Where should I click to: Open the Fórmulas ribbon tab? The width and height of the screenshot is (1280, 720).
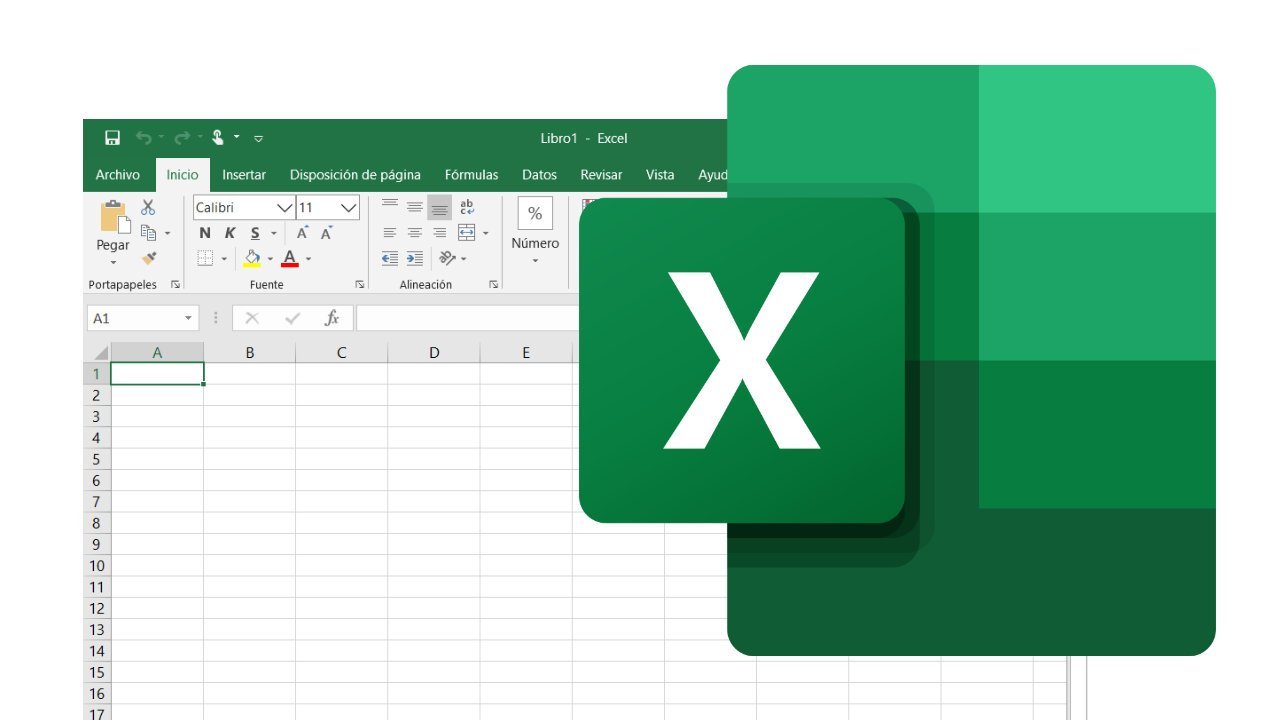pos(471,174)
